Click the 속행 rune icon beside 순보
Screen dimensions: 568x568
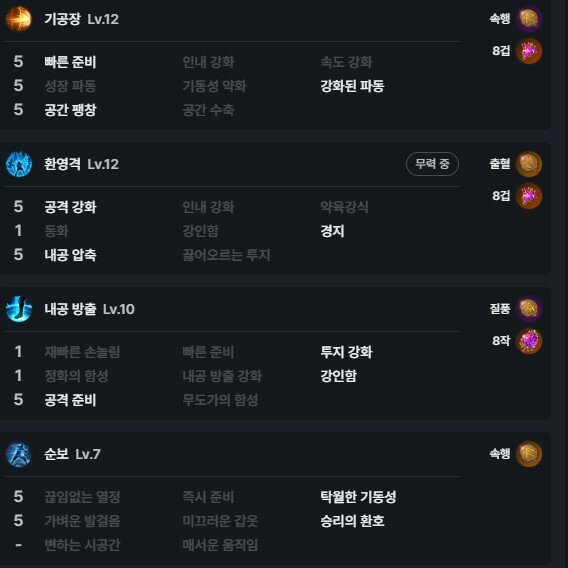pyautogui.click(x=529, y=454)
